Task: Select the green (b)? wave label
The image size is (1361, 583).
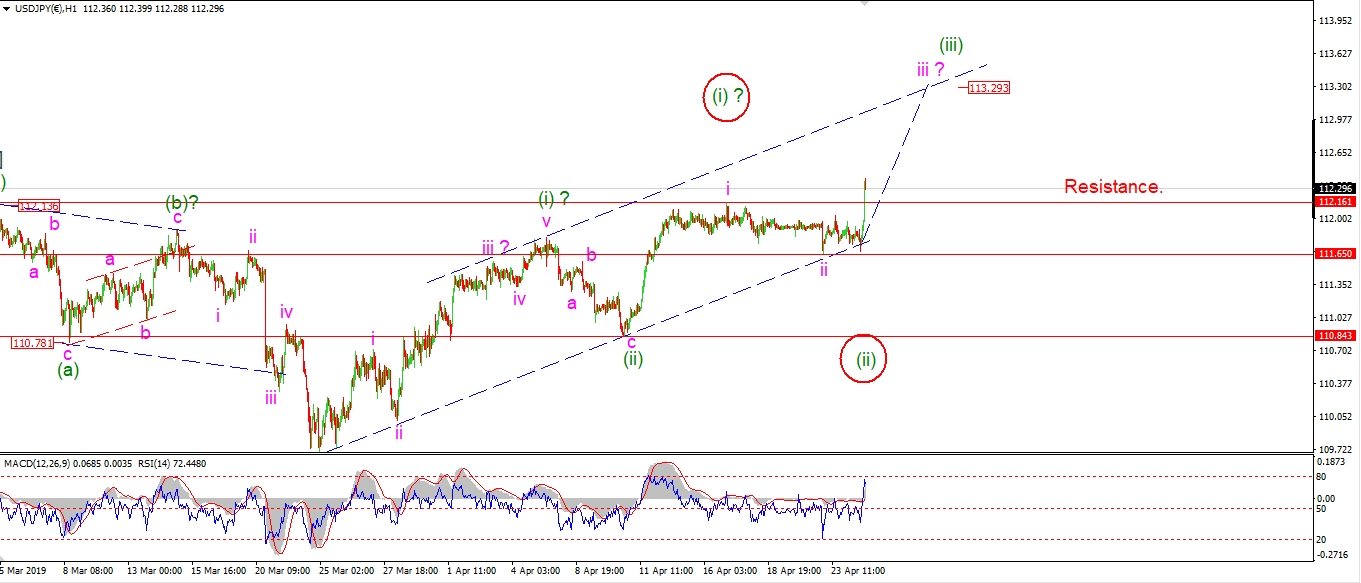Action: pos(181,203)
